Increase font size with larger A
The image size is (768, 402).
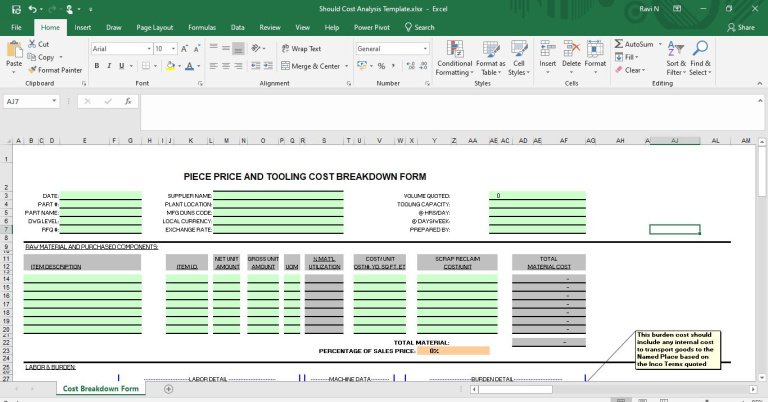click(x=184, y=48)
